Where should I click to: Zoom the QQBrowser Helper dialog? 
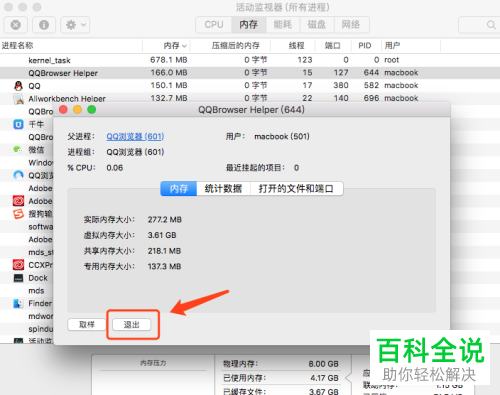point(92,110)
